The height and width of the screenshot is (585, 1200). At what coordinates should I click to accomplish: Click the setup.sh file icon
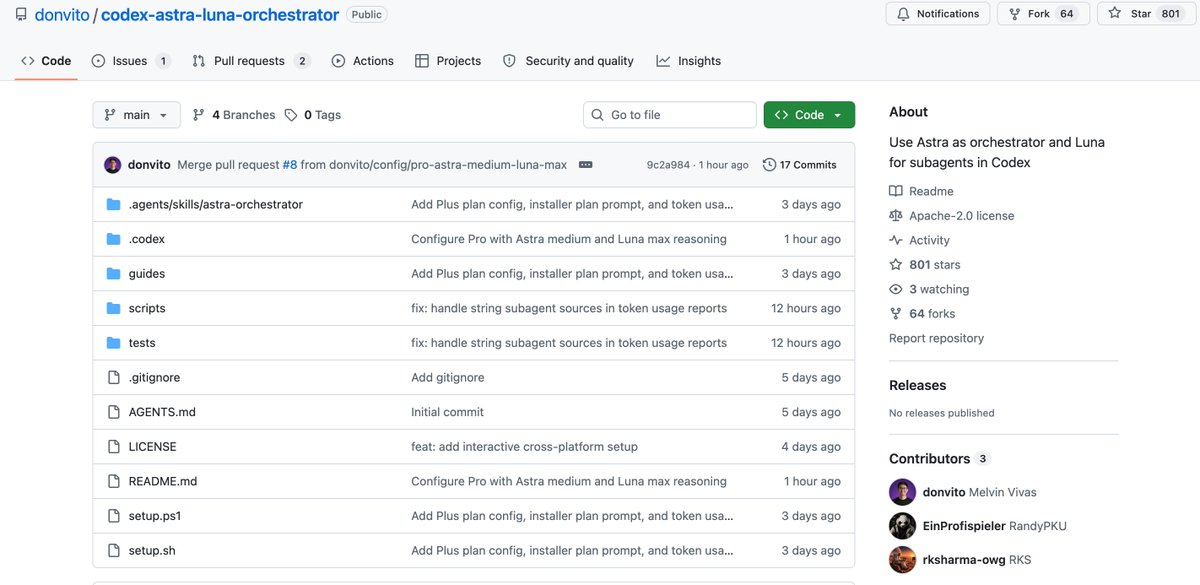(x=113, y=550)
